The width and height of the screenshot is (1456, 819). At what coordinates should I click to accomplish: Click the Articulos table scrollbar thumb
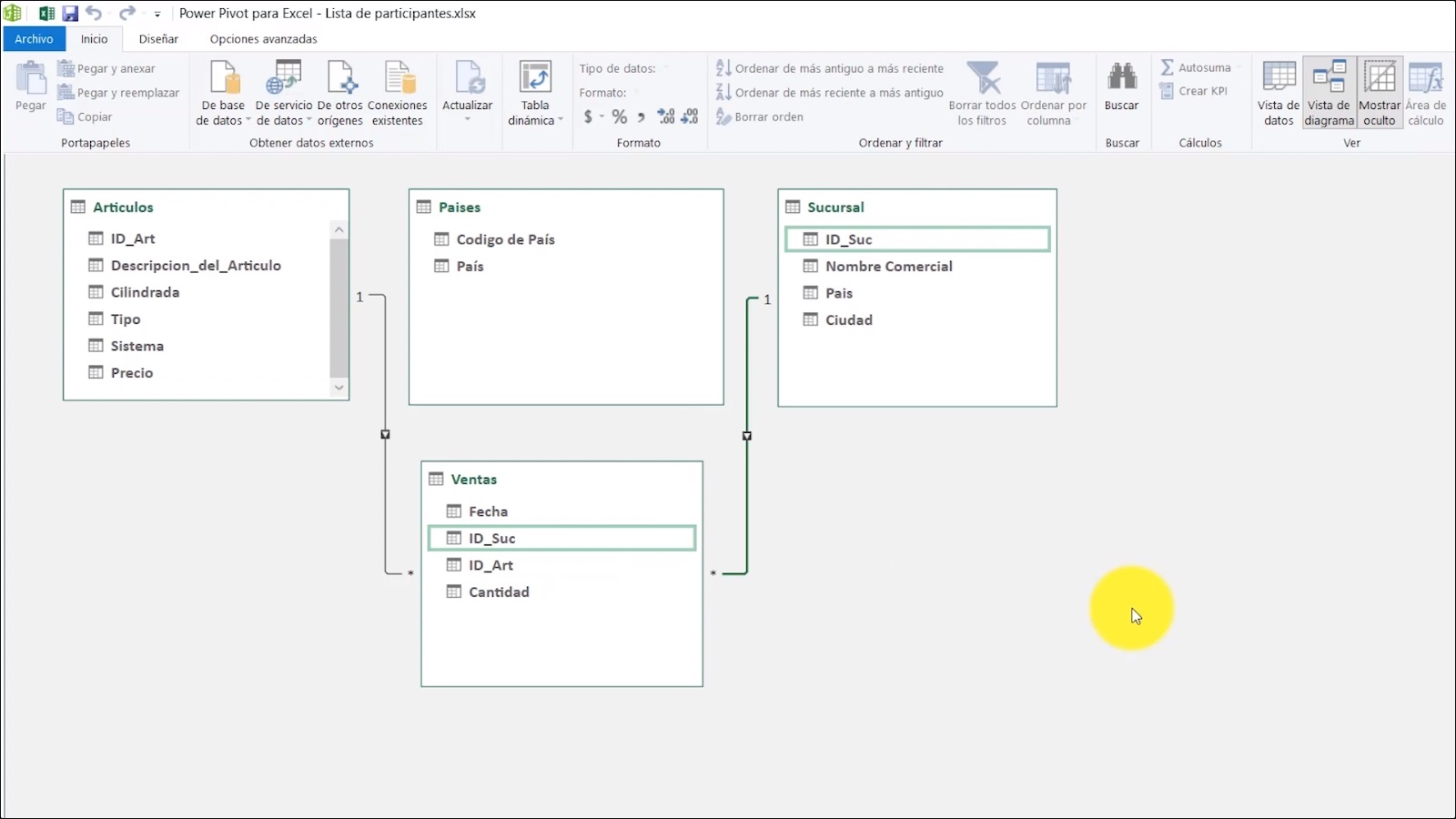(x=339, y=308)
